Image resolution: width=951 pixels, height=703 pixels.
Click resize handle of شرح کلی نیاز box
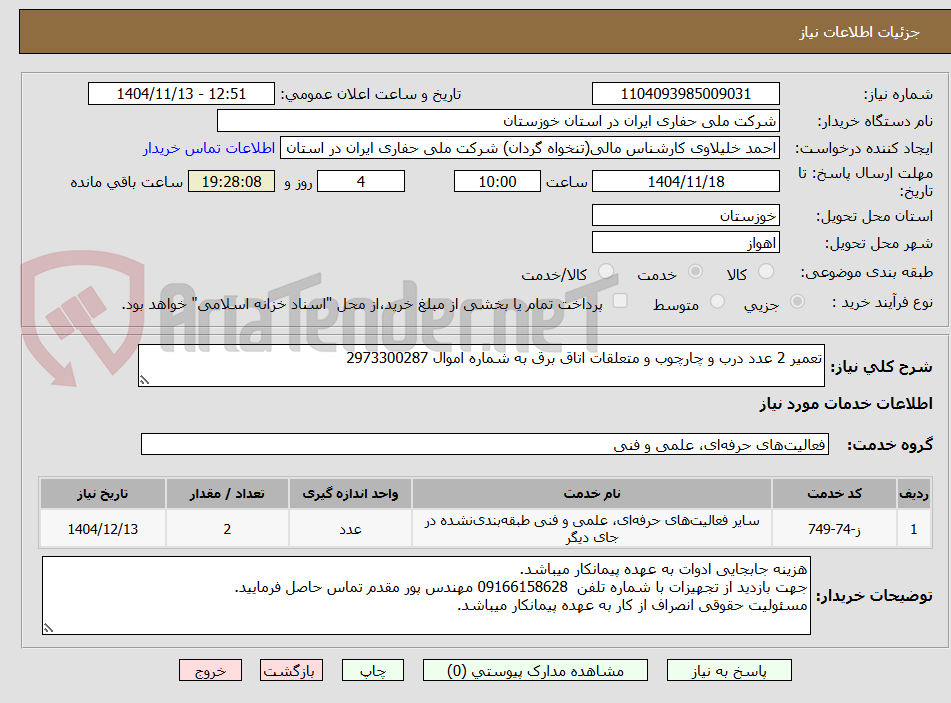[x=144, y=380]
